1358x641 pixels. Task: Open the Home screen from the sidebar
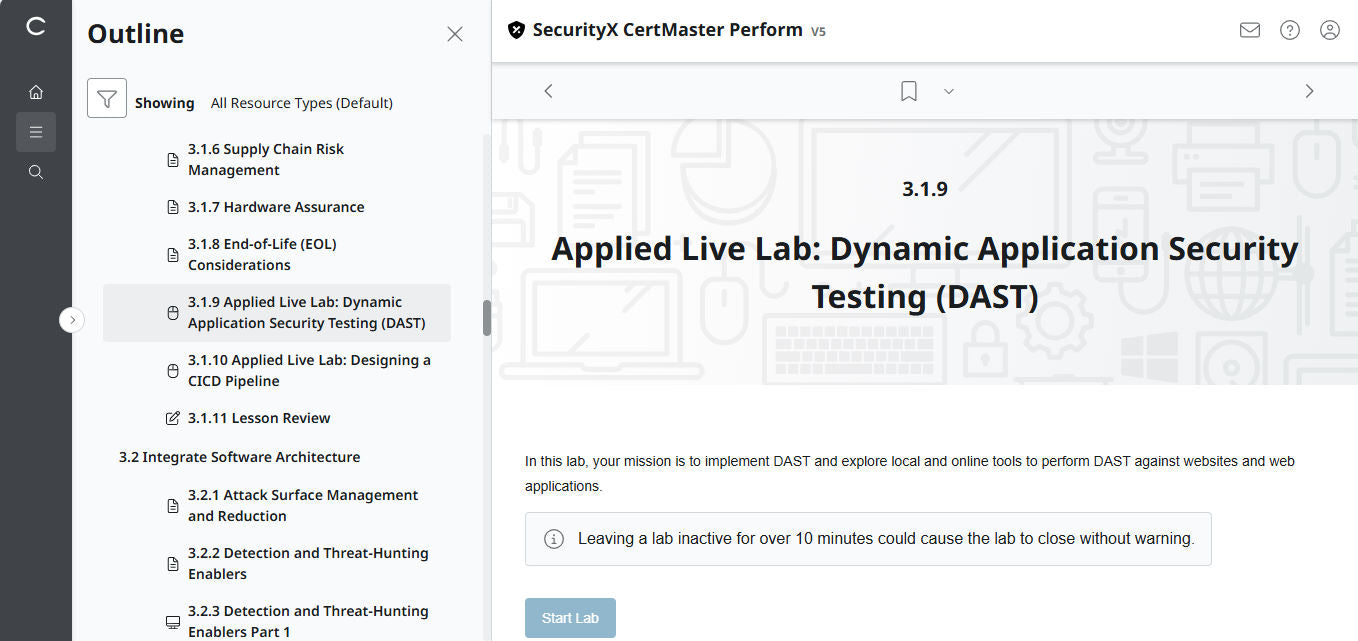(36, 91)
